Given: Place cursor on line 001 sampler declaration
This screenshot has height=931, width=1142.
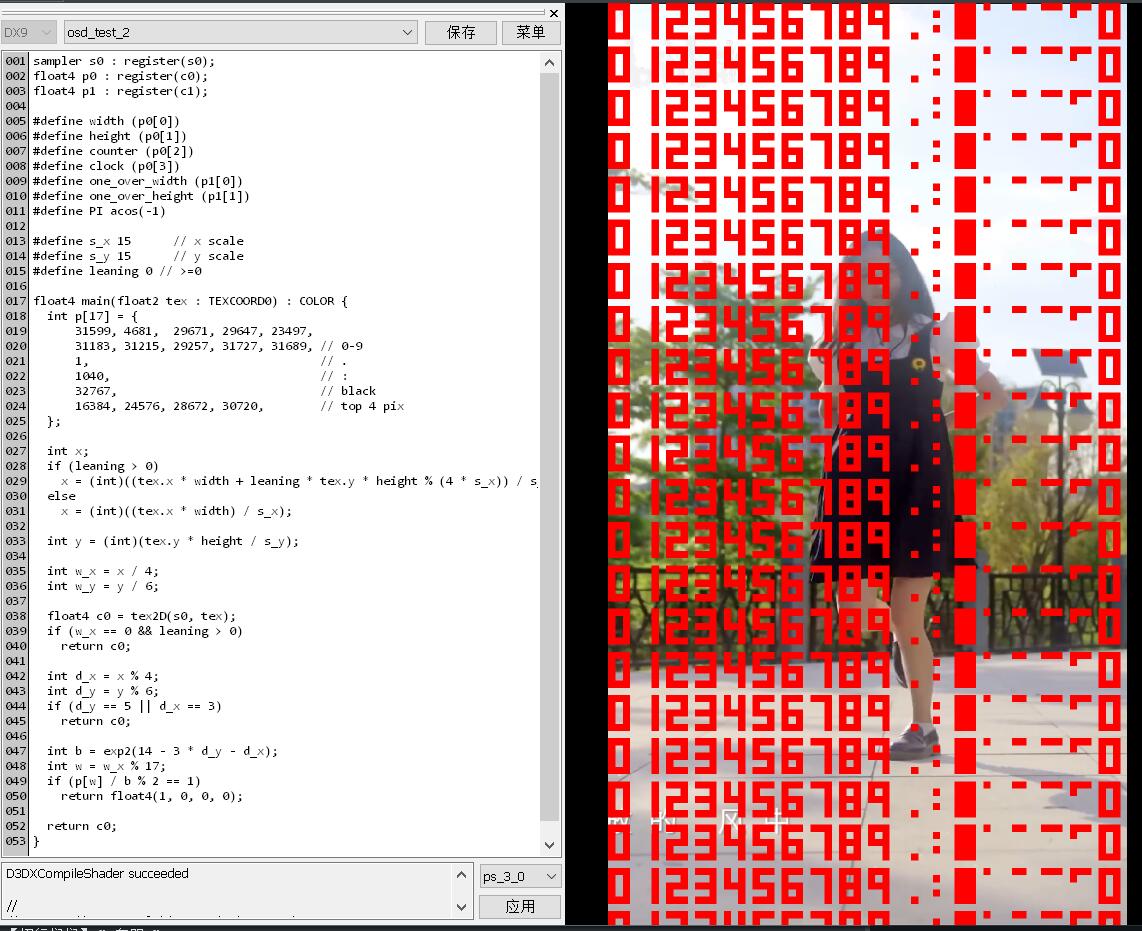Looking at the screenshot, I should click(x=123, y=61).
